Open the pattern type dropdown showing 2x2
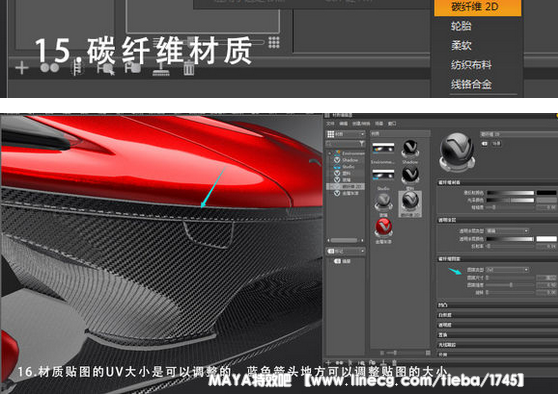 507,270
